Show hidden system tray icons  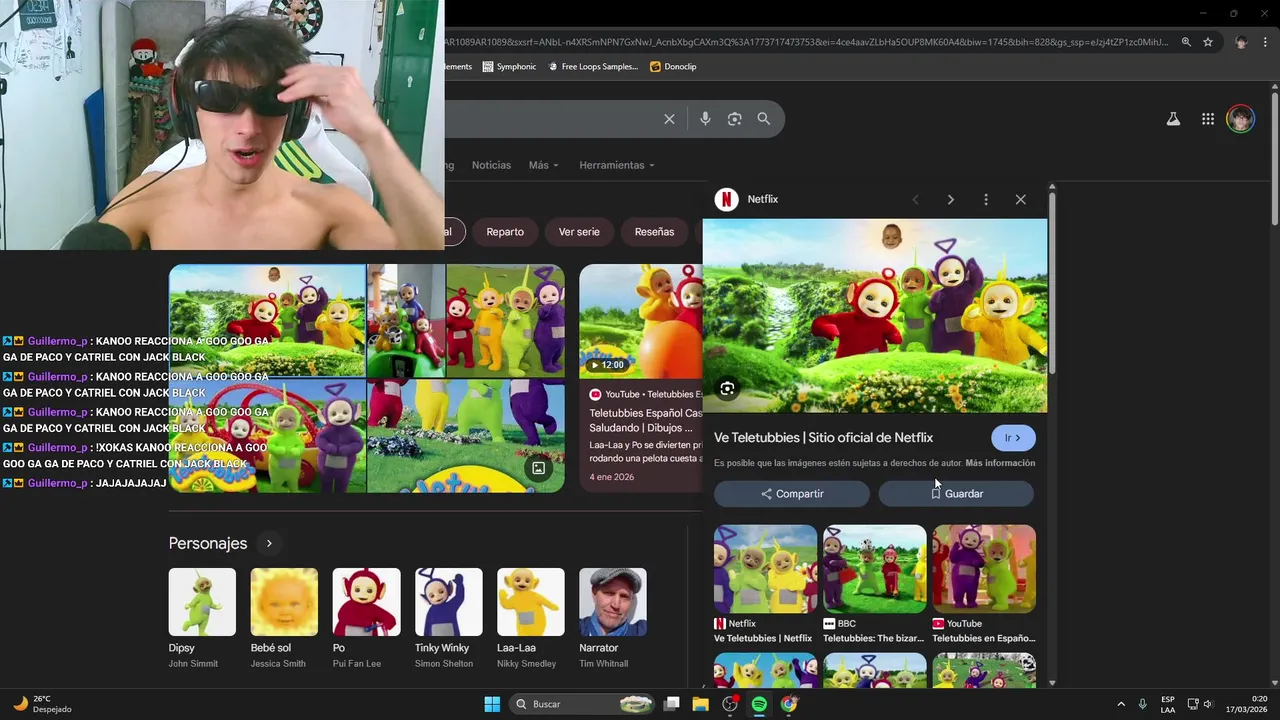[1120, 704]
